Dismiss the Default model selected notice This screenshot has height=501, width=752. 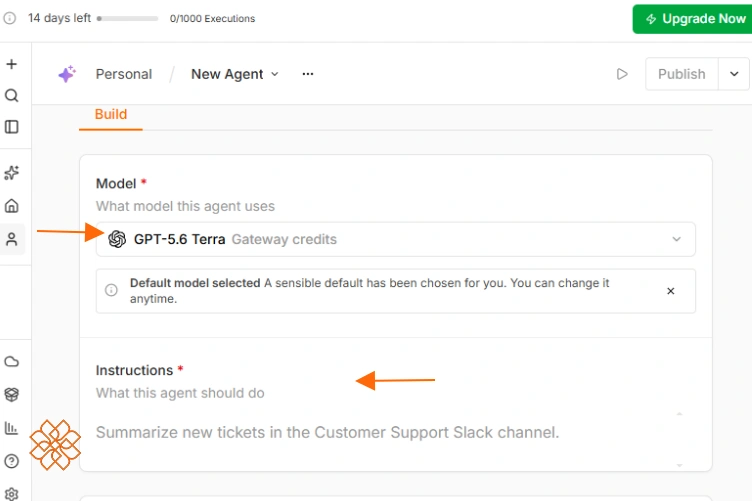click(x=671, y=291)
